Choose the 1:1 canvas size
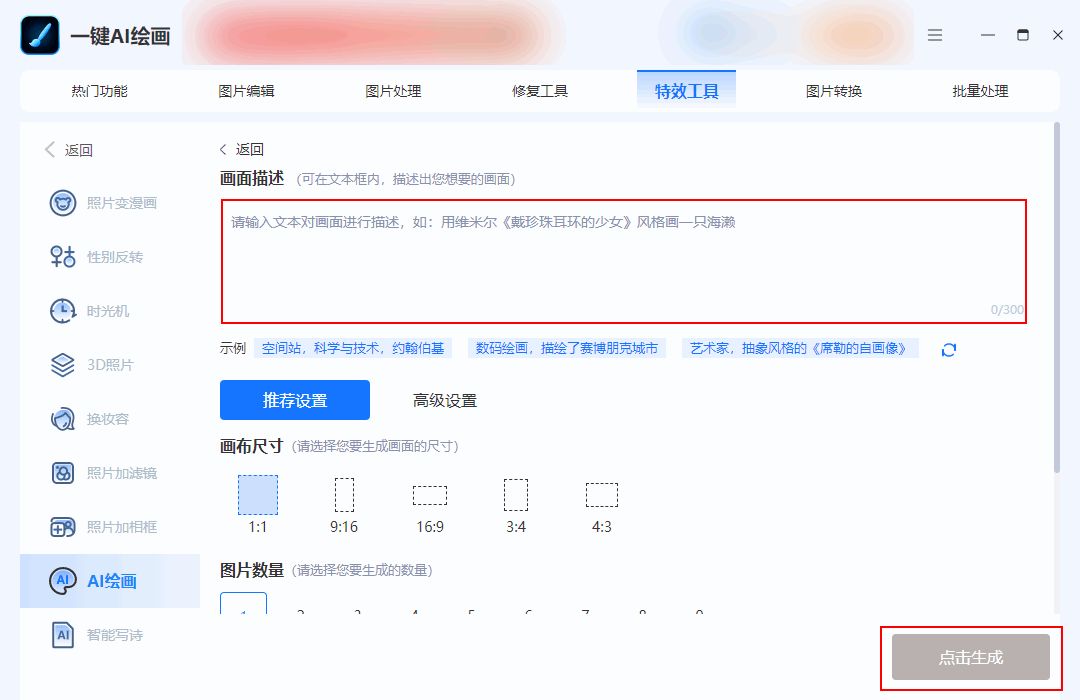 point(258,504)
